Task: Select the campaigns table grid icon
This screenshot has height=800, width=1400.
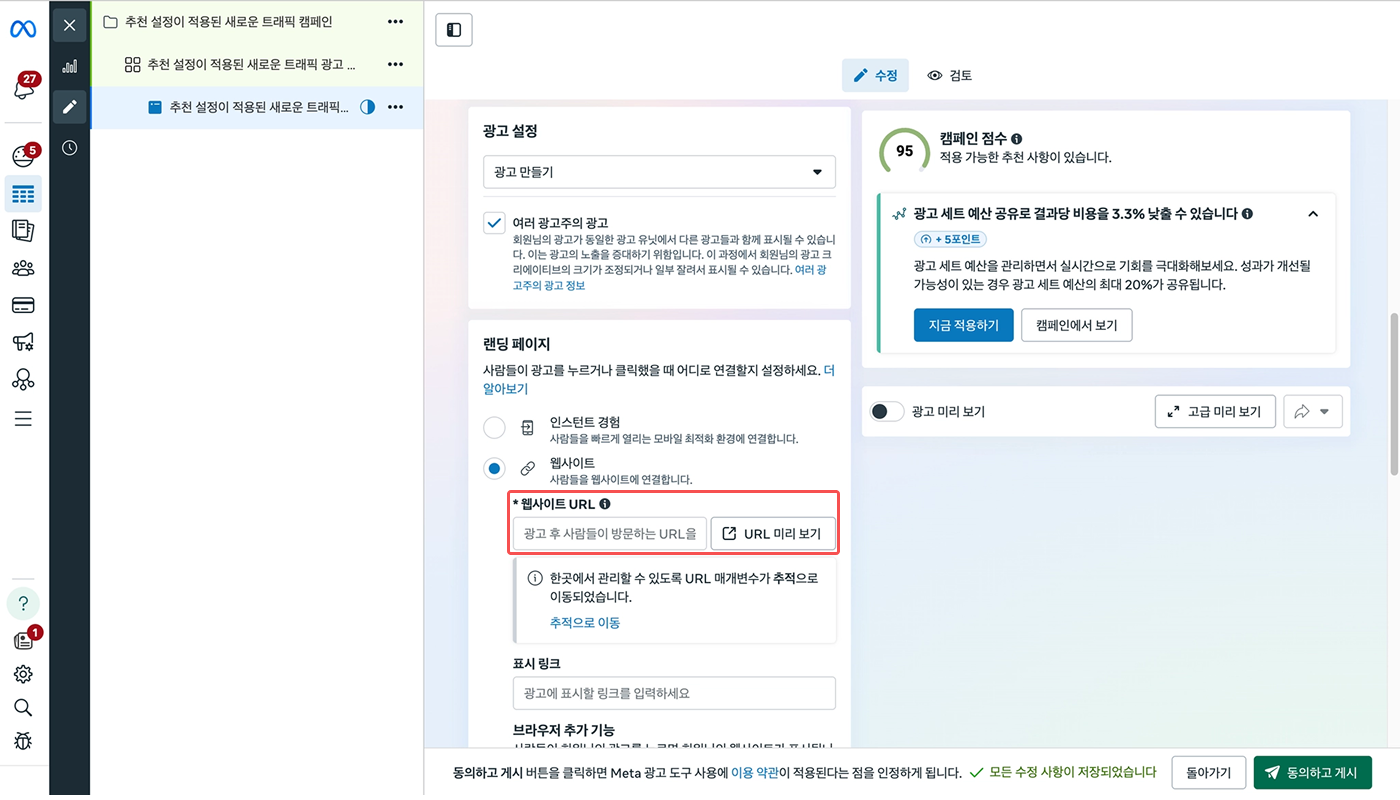Action: pyautogui.click(x=23, y=194)
